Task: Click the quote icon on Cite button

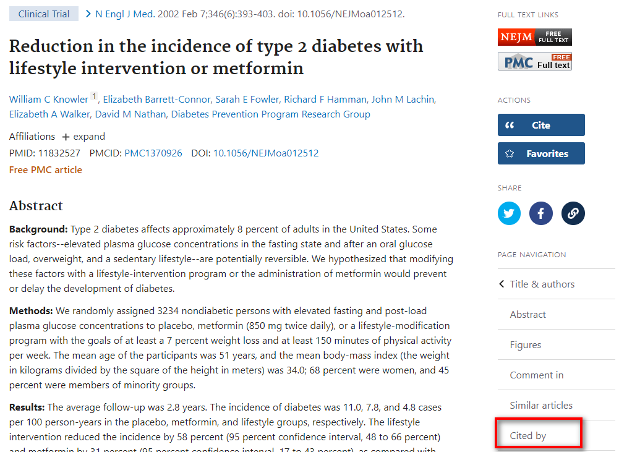Action: tap(510, 125)
